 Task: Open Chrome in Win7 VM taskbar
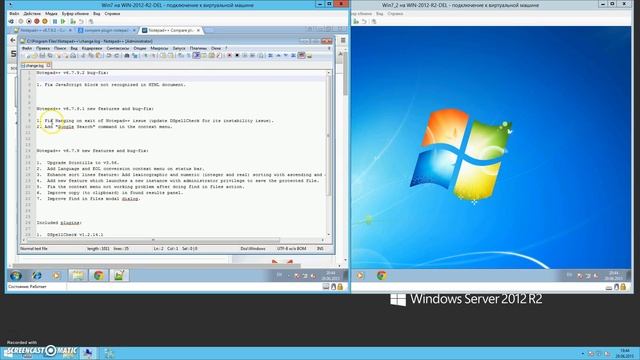click(98, 276)
